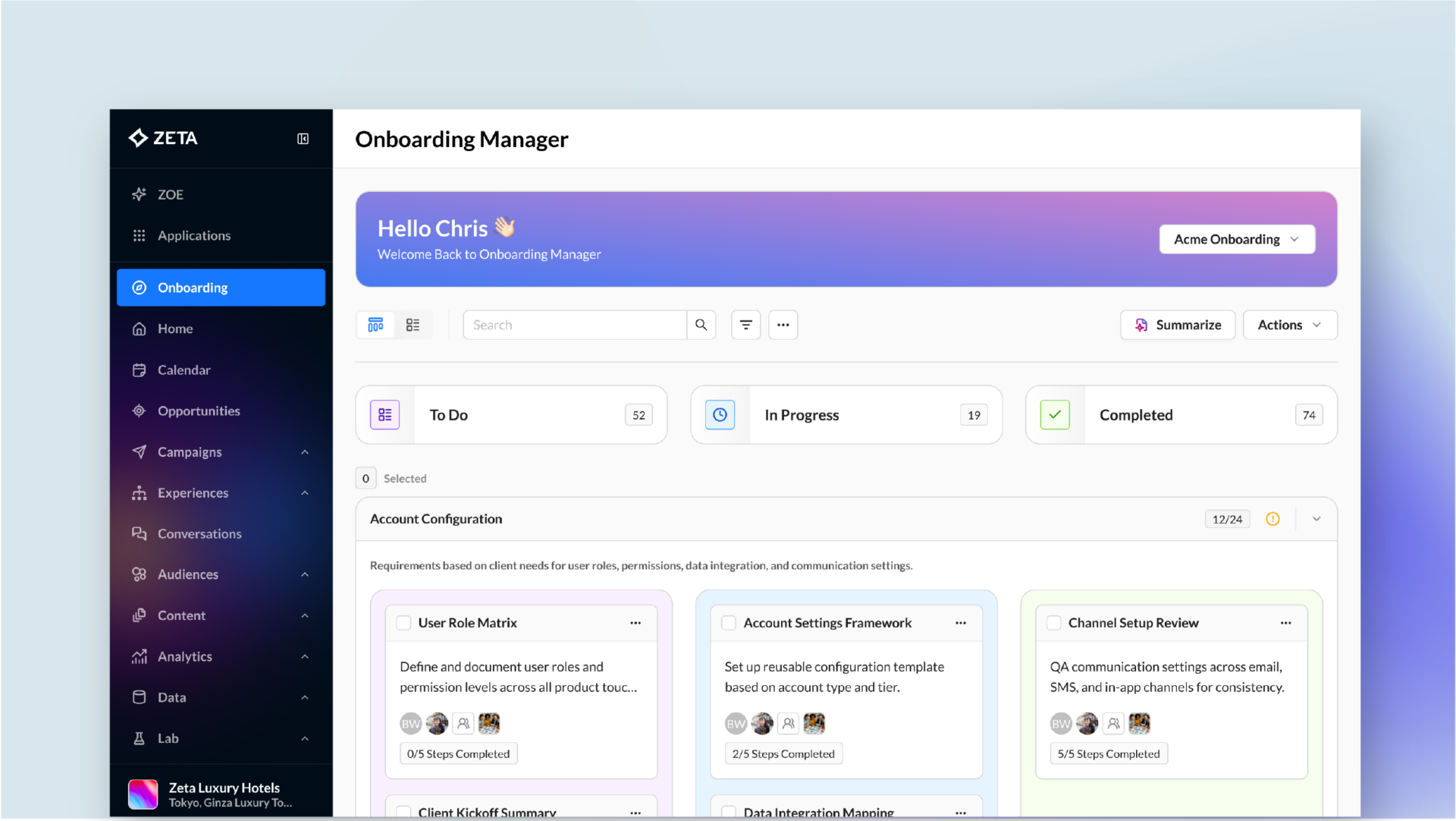1456x821 pixels.
Task: Open the Applications grid in sidebar
Action: pos(194,235)
